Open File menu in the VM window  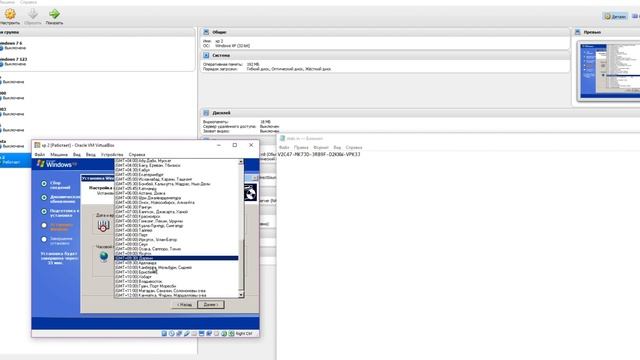tap(40, 155)
